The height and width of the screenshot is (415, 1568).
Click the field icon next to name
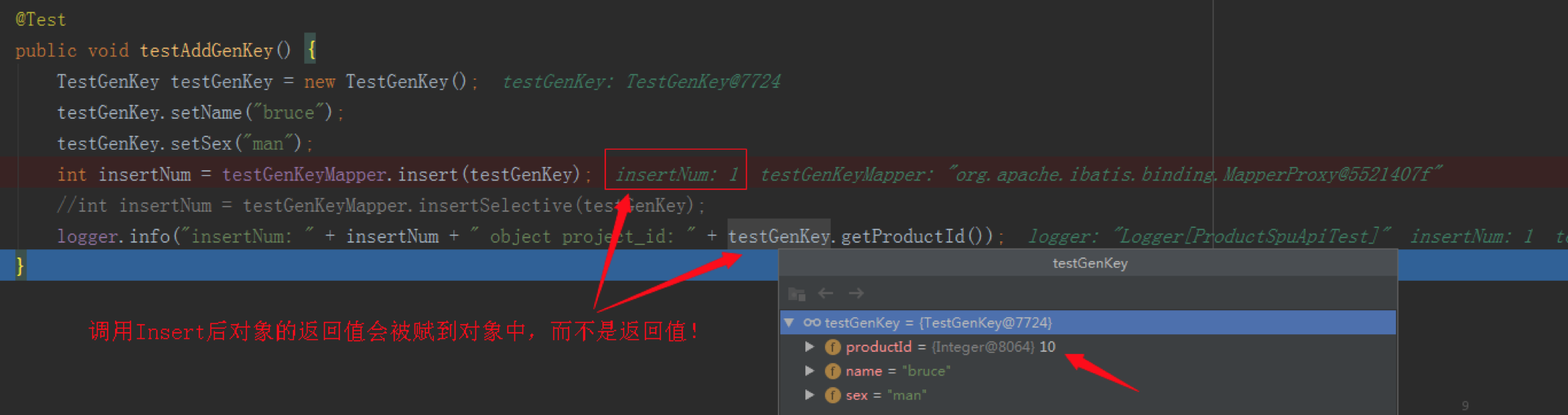[x=832, y=371]
